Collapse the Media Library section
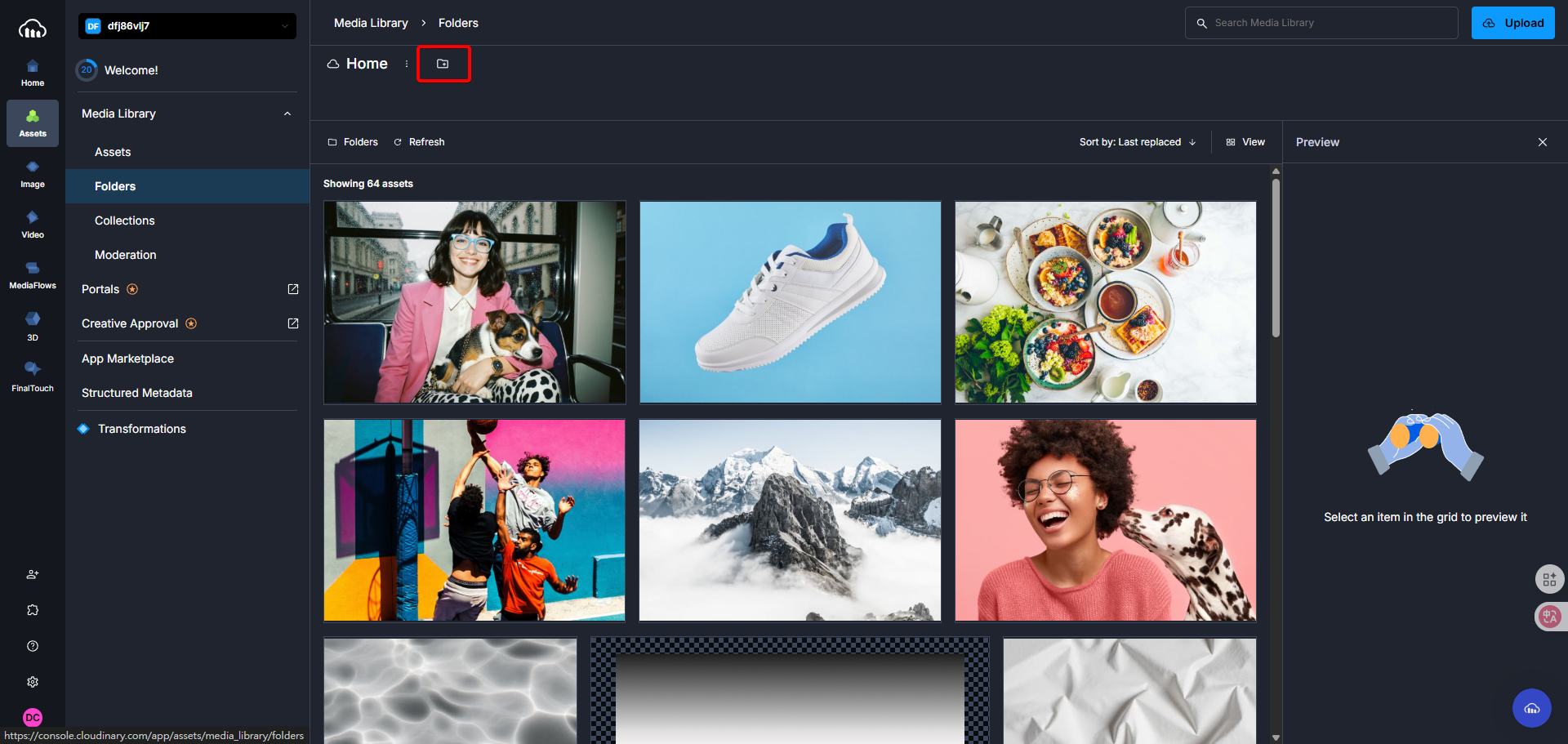 [x=287, y=114]
